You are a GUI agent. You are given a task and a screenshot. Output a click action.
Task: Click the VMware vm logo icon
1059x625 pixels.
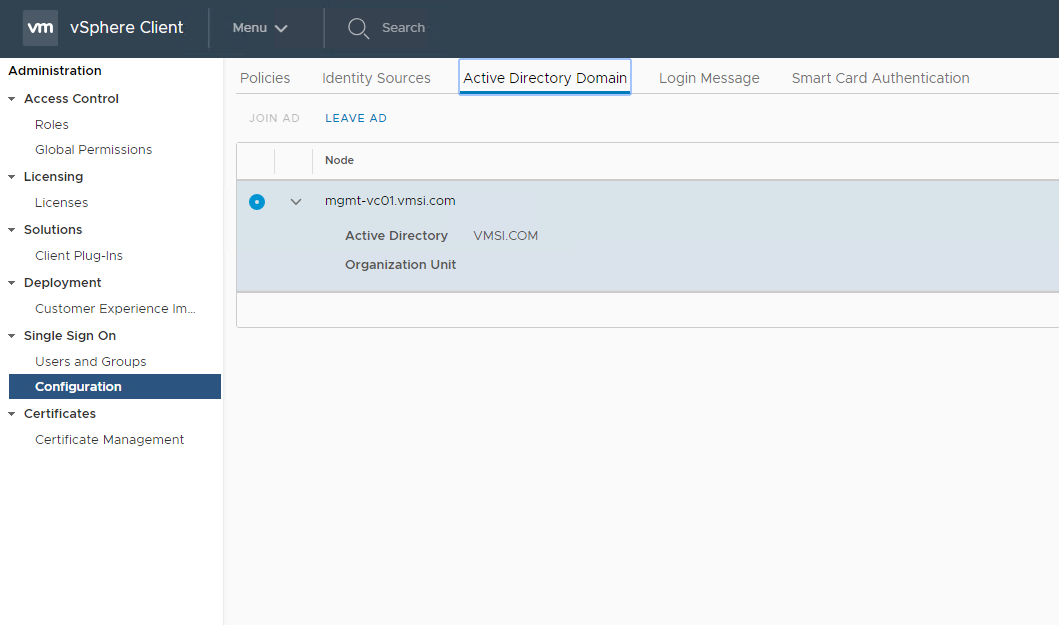tap(41, 28)
